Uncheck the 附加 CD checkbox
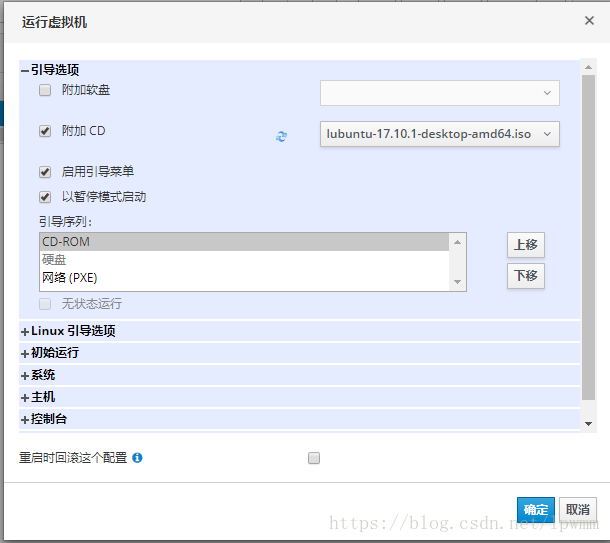This screenshot has width=610, height=543. coord(45,131)
